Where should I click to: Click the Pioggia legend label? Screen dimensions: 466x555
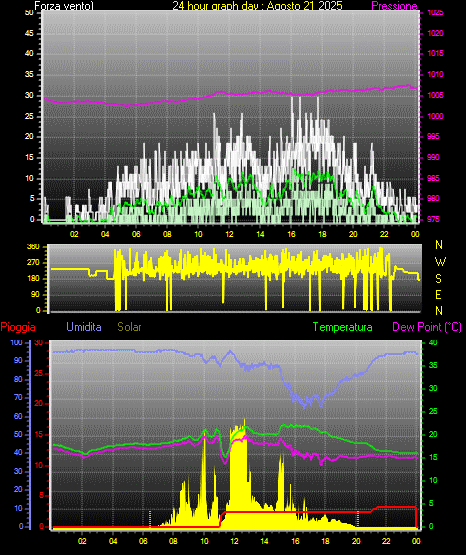coord(18,327)
